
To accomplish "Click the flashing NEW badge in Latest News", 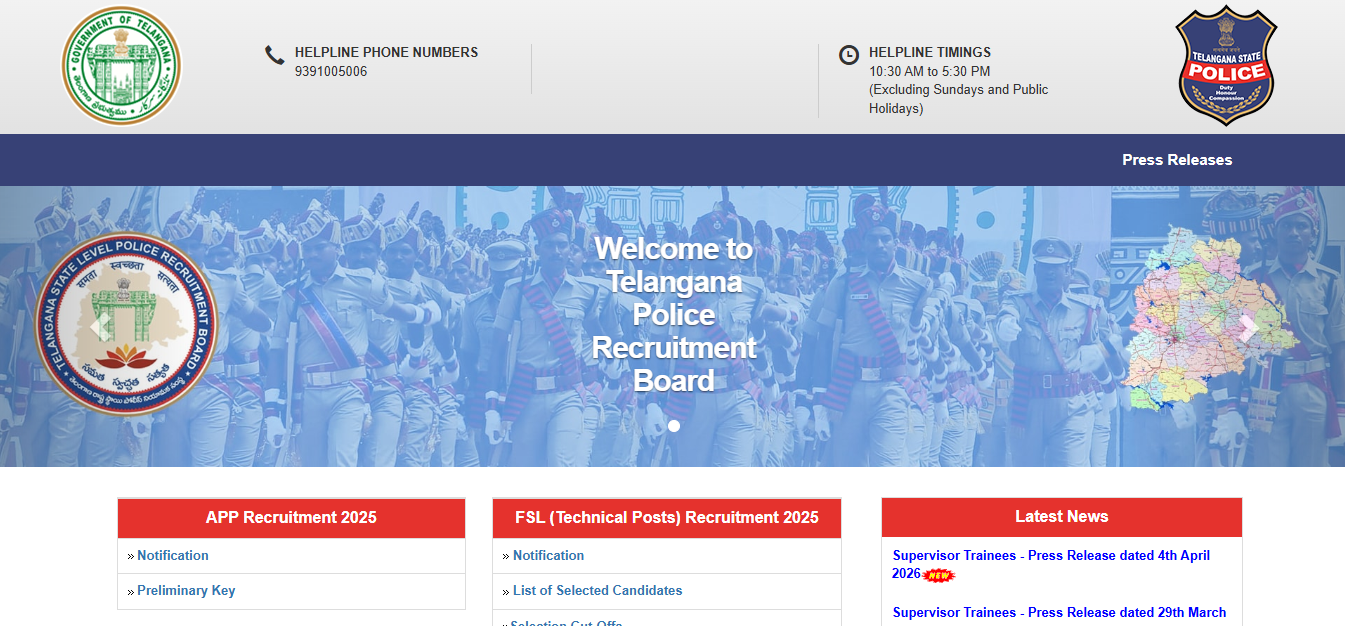I will click(938, 575).
